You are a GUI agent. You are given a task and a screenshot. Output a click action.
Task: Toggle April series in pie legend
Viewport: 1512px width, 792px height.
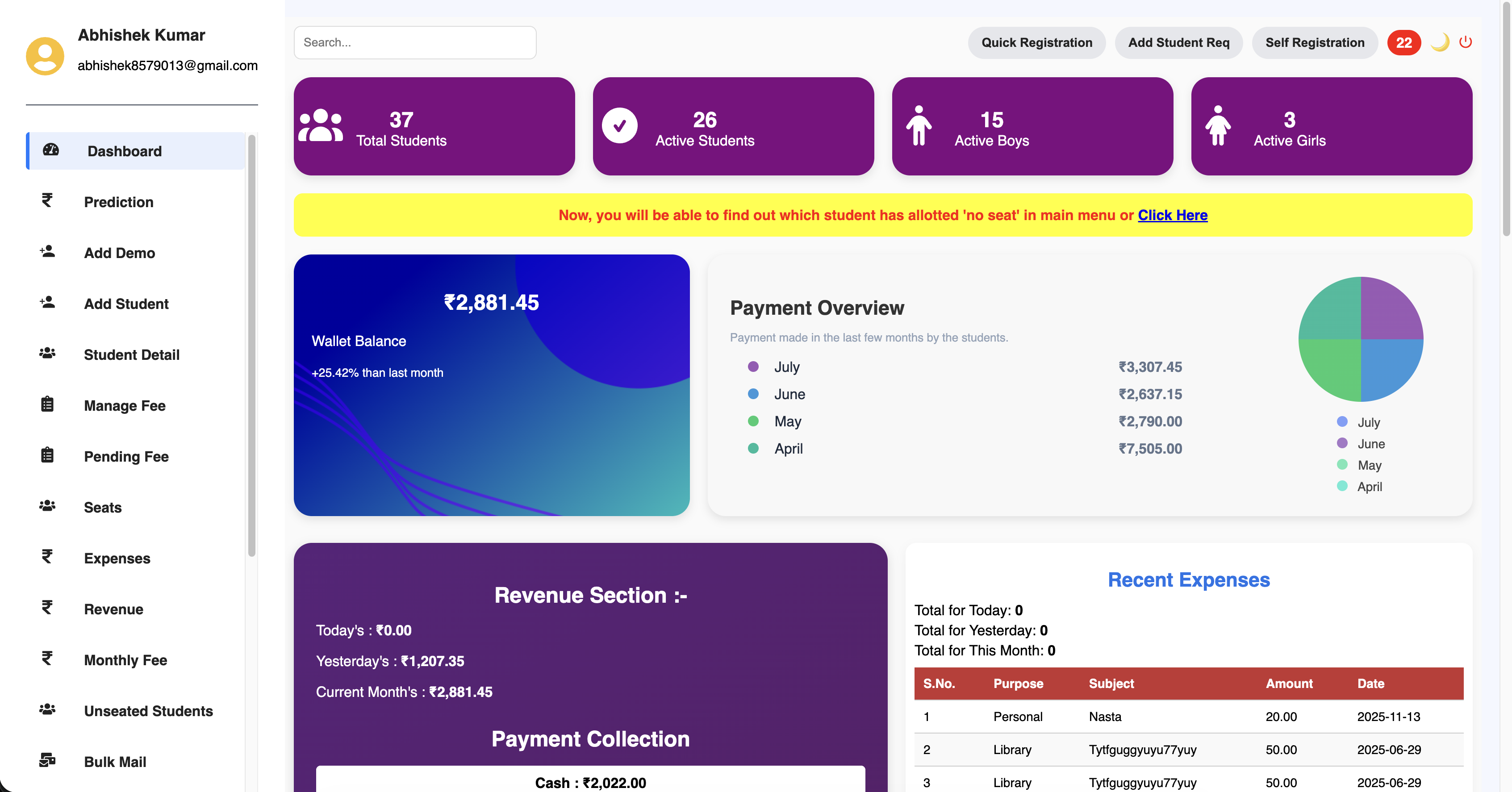[1369, 486]
